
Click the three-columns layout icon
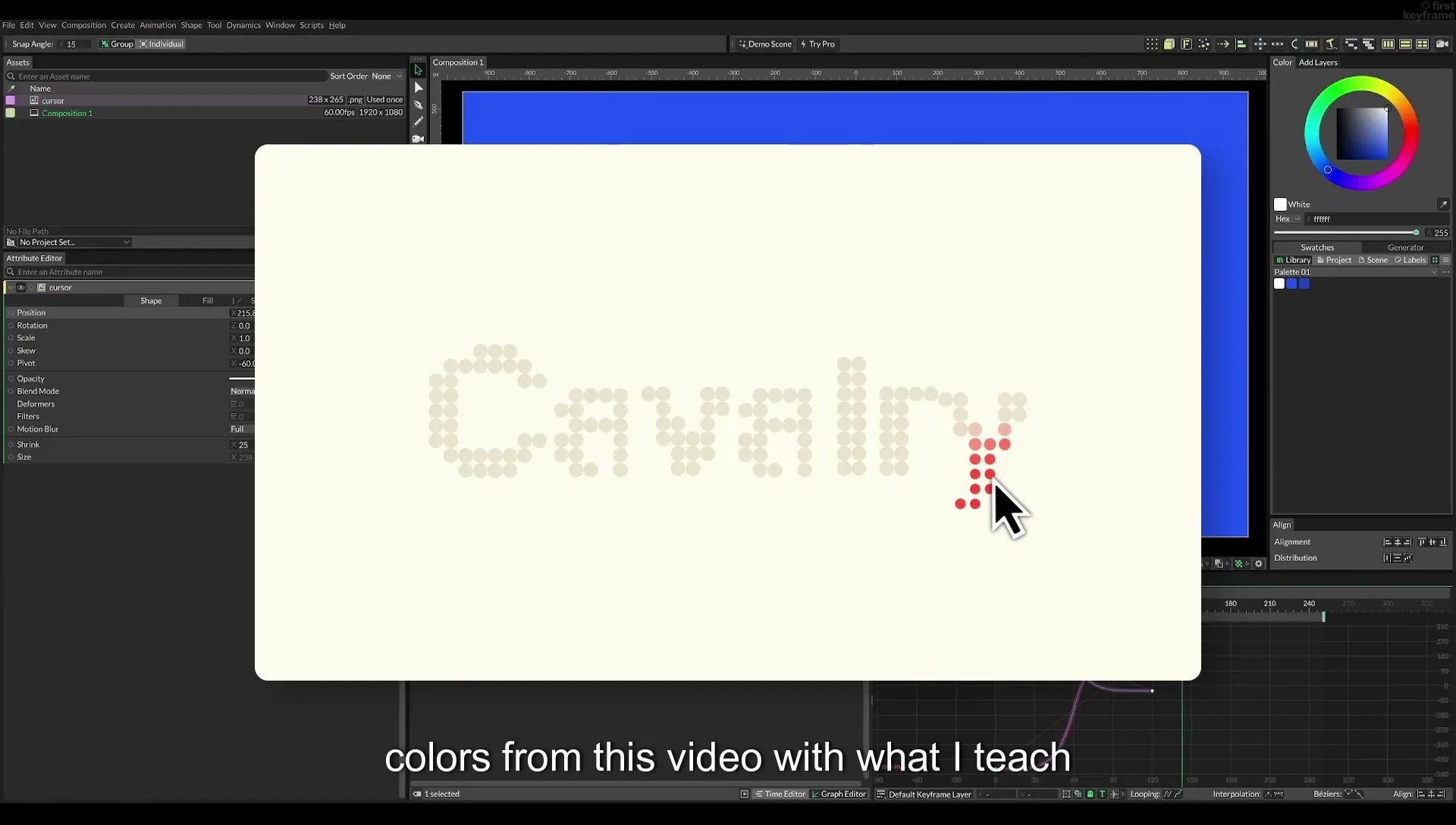[1388, 44]
